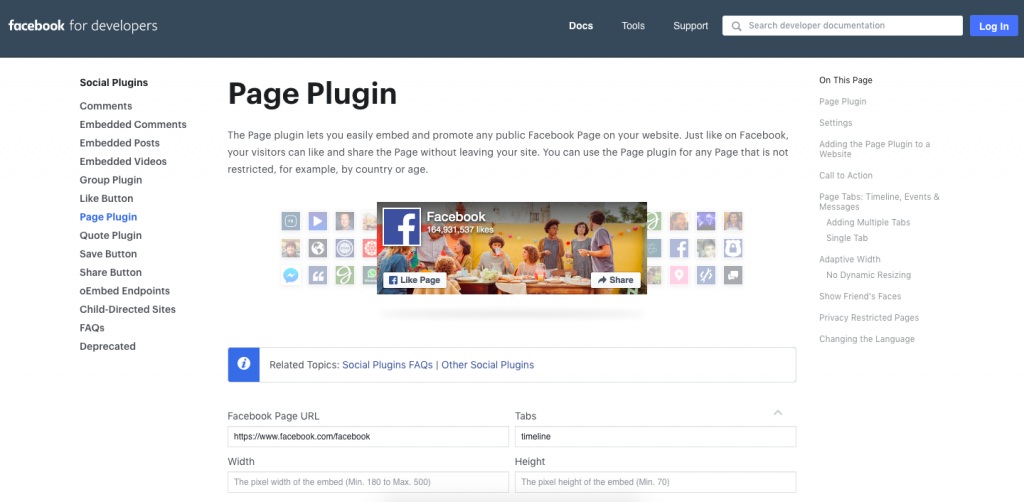The image size is (1024, 502).
Task: Jump to the Privacy Restricted Pages section
Action: point(869,317)
